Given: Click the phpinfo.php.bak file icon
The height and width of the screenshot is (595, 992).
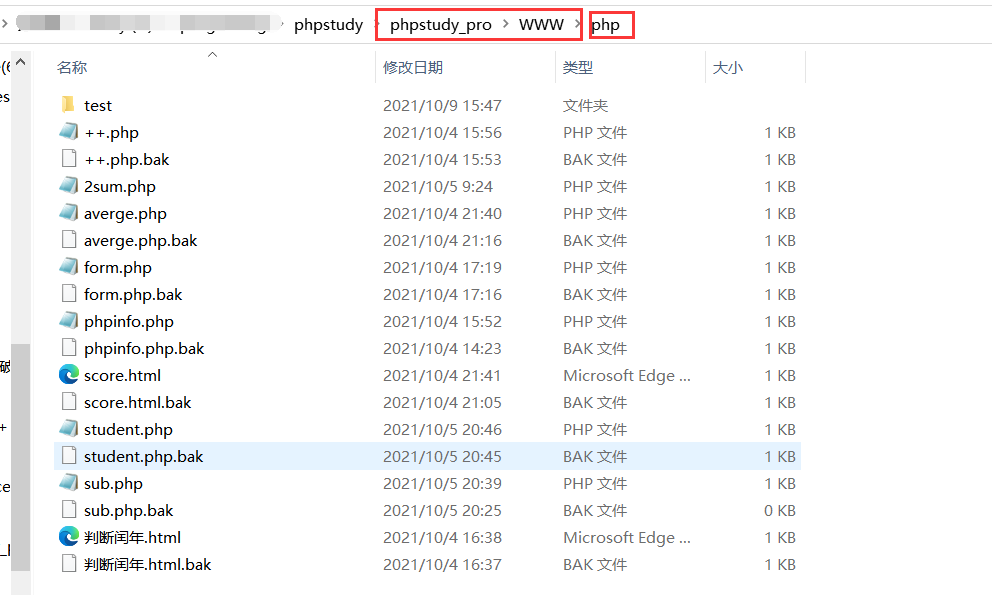Looking at the screenshot, I should coord(68,348).
